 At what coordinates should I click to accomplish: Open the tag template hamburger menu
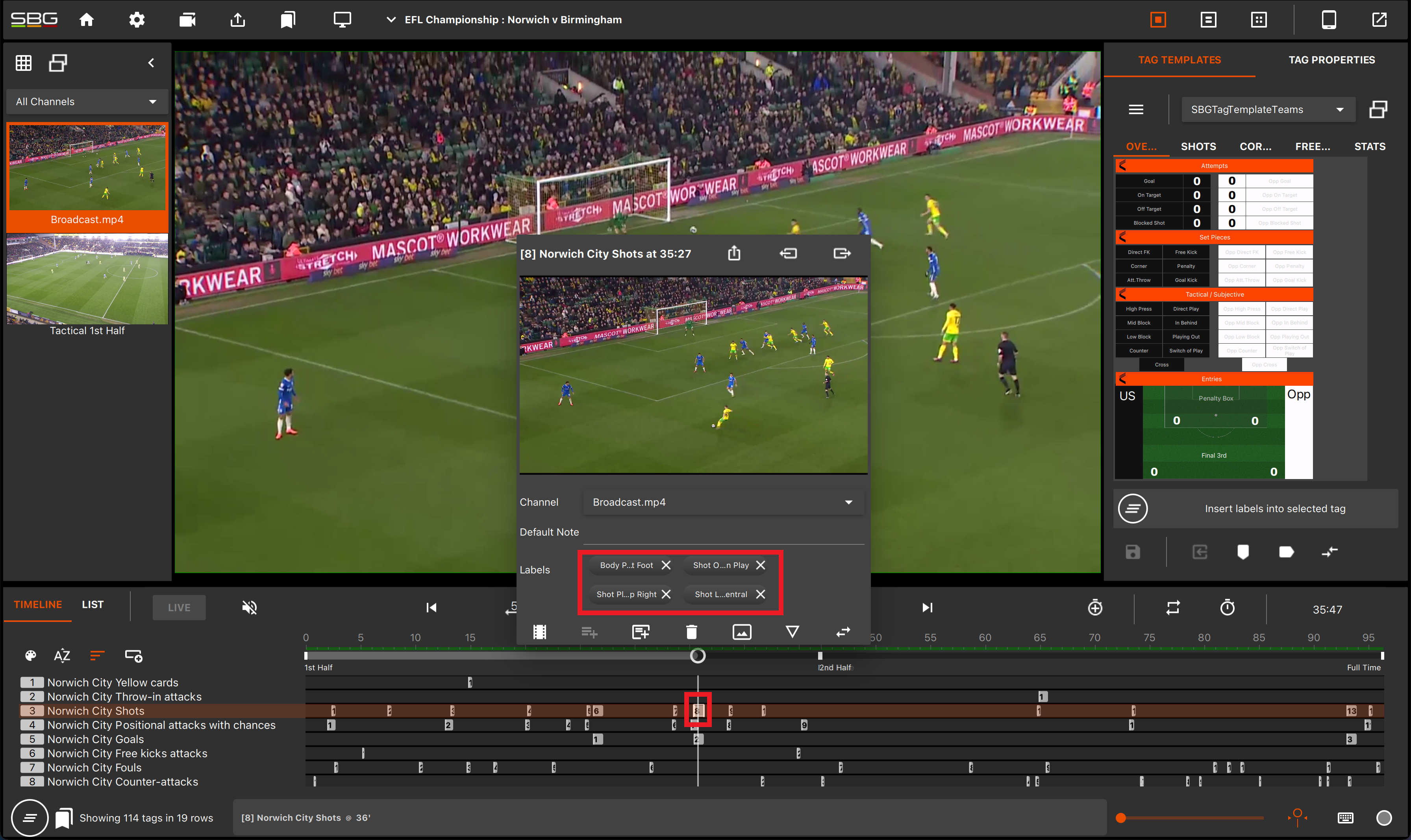click(1136, 110)
